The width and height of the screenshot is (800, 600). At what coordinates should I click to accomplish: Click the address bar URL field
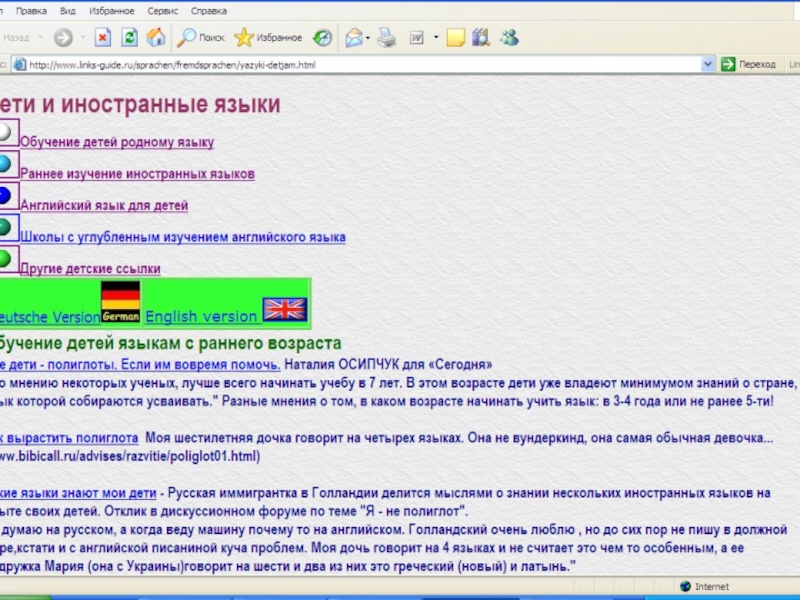[360, 64]
